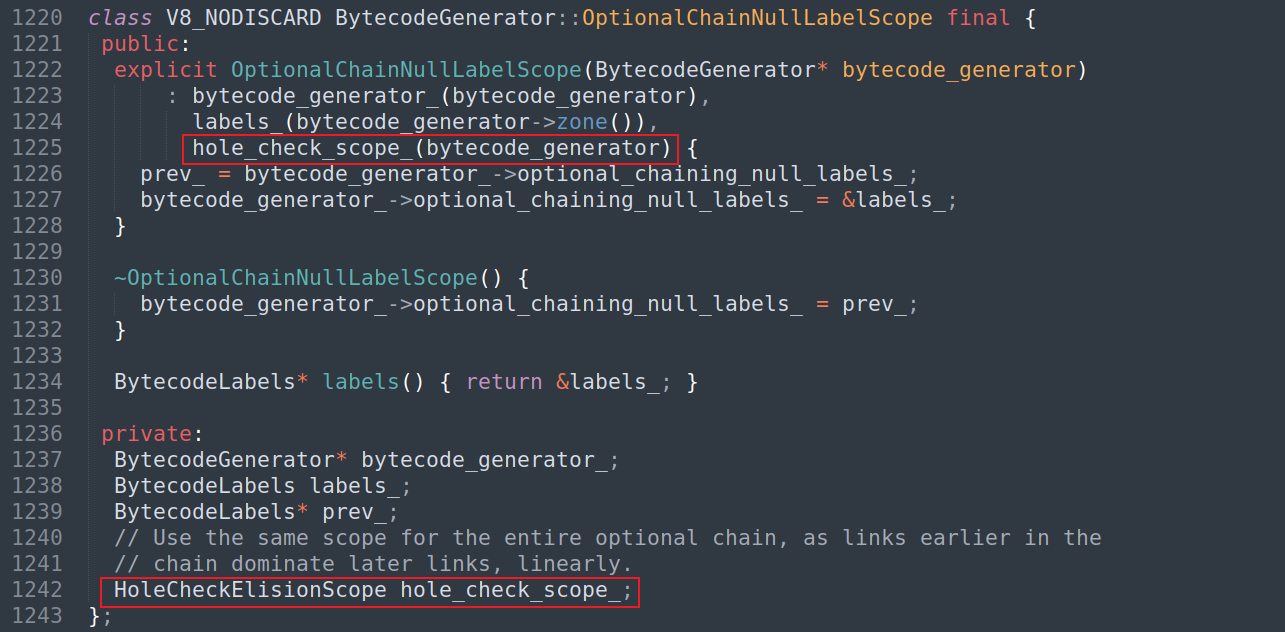Click line number 1242 in the gutter

click(38, 590)
